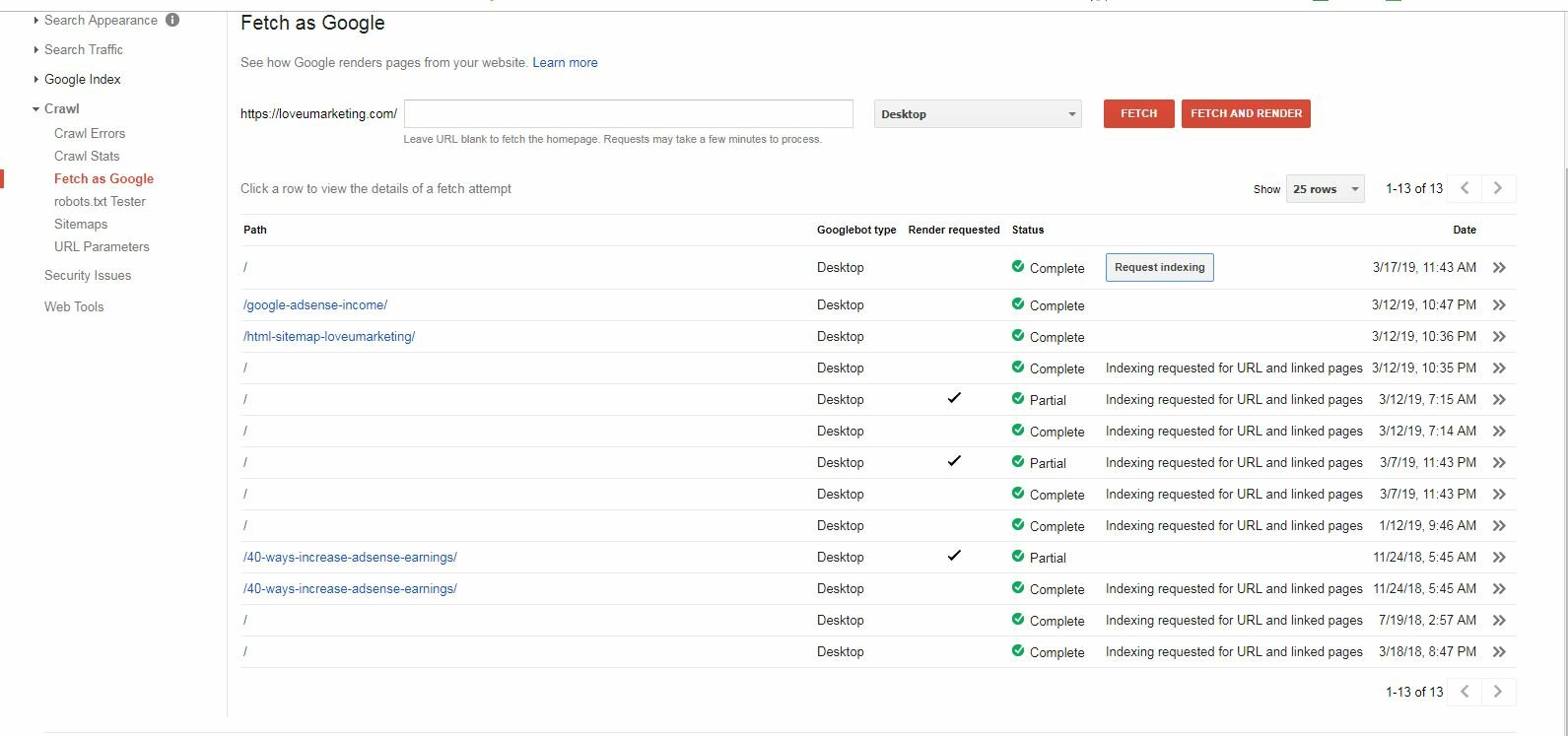Image resolution: width=1568 pixels, height=736 pixels.
Task: Open the 25 rows show dropdown
Action: [1325, 189]
